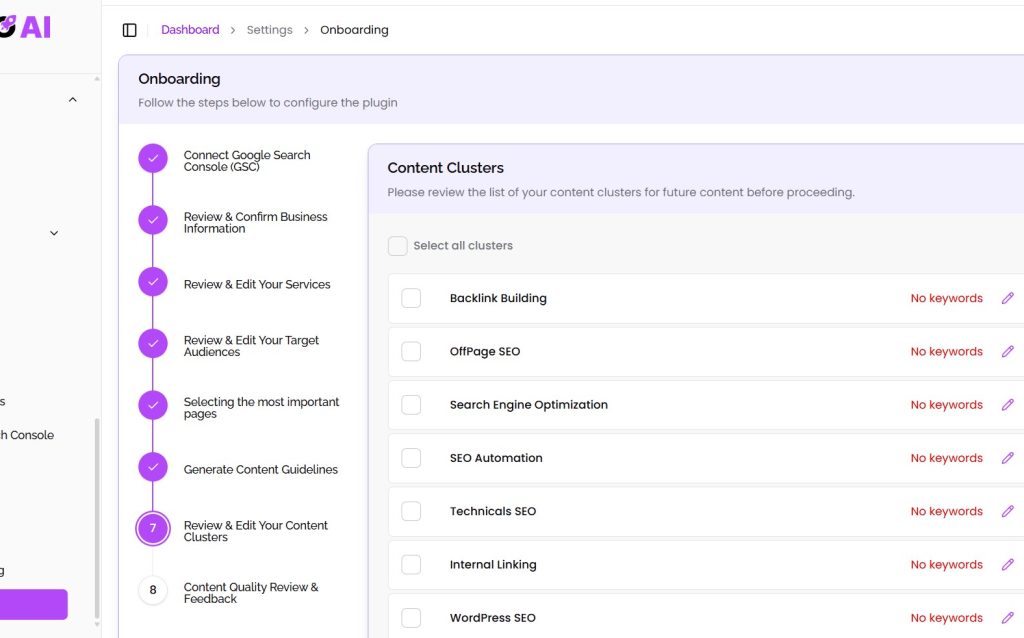Check the Technicals SEO cluster
Image resolution: width=1024 pixels, height=638 pixels.
click(411, 511)
